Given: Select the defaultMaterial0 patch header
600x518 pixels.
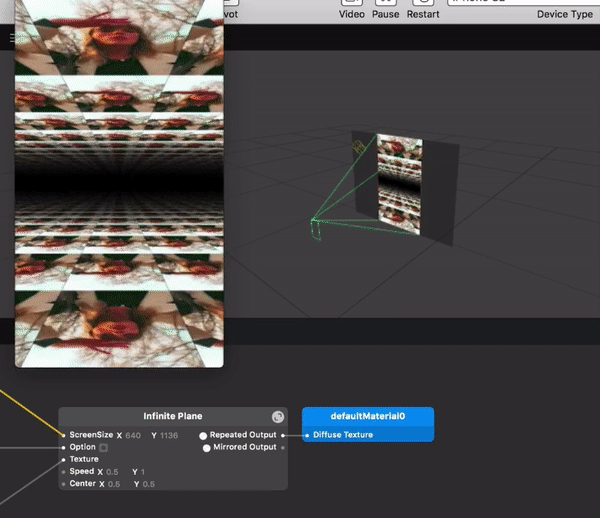Looking at the screenshot, I should (368, 416).
